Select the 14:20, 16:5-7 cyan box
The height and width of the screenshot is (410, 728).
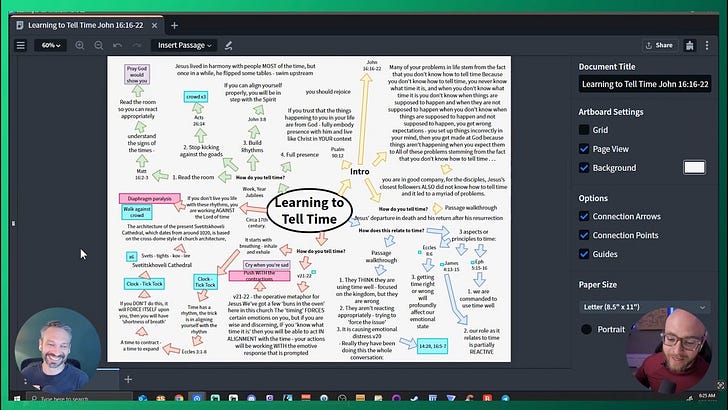[432, 346]
